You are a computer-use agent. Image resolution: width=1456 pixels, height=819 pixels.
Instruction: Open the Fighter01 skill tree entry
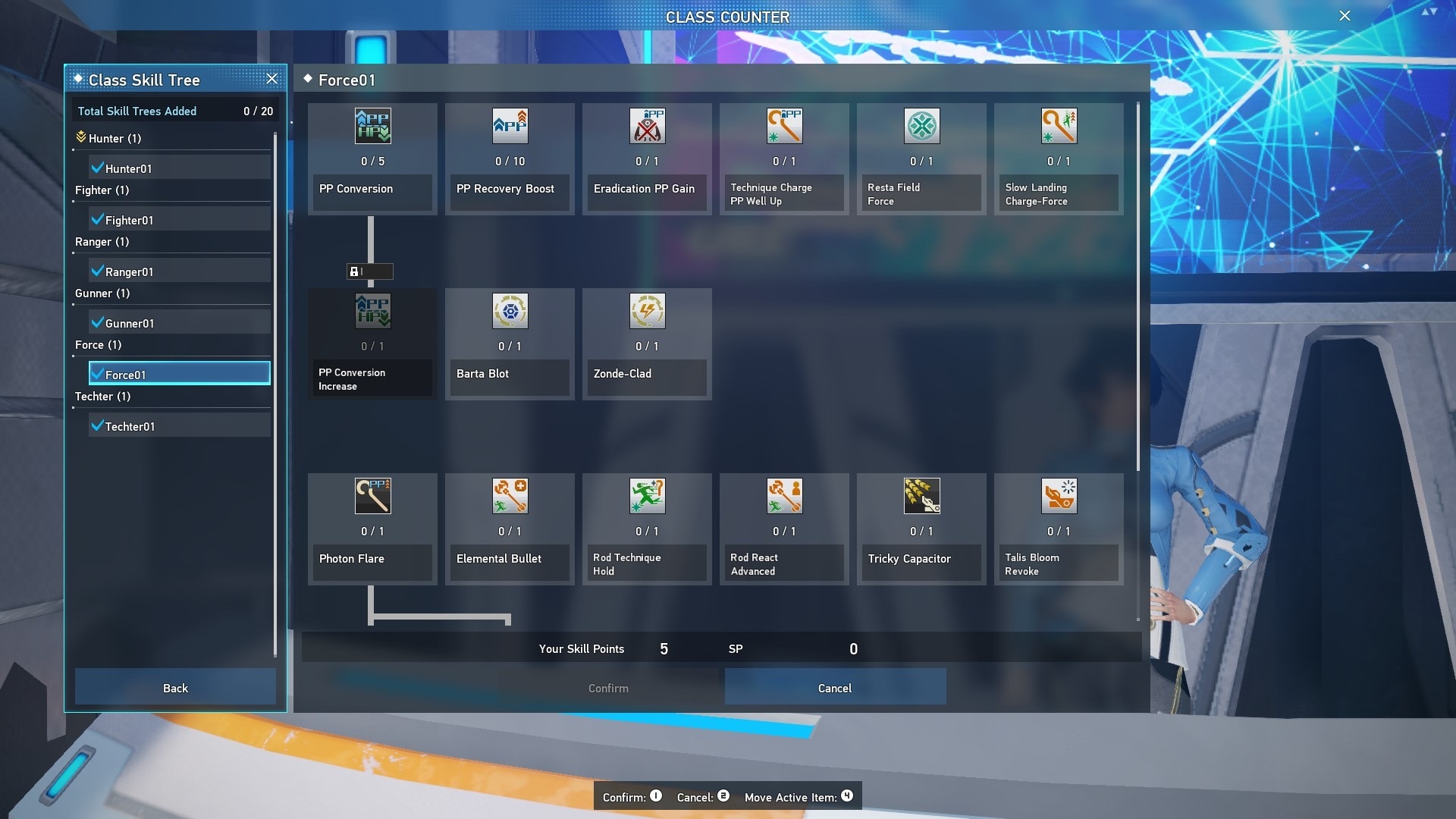tap(180, 220)
